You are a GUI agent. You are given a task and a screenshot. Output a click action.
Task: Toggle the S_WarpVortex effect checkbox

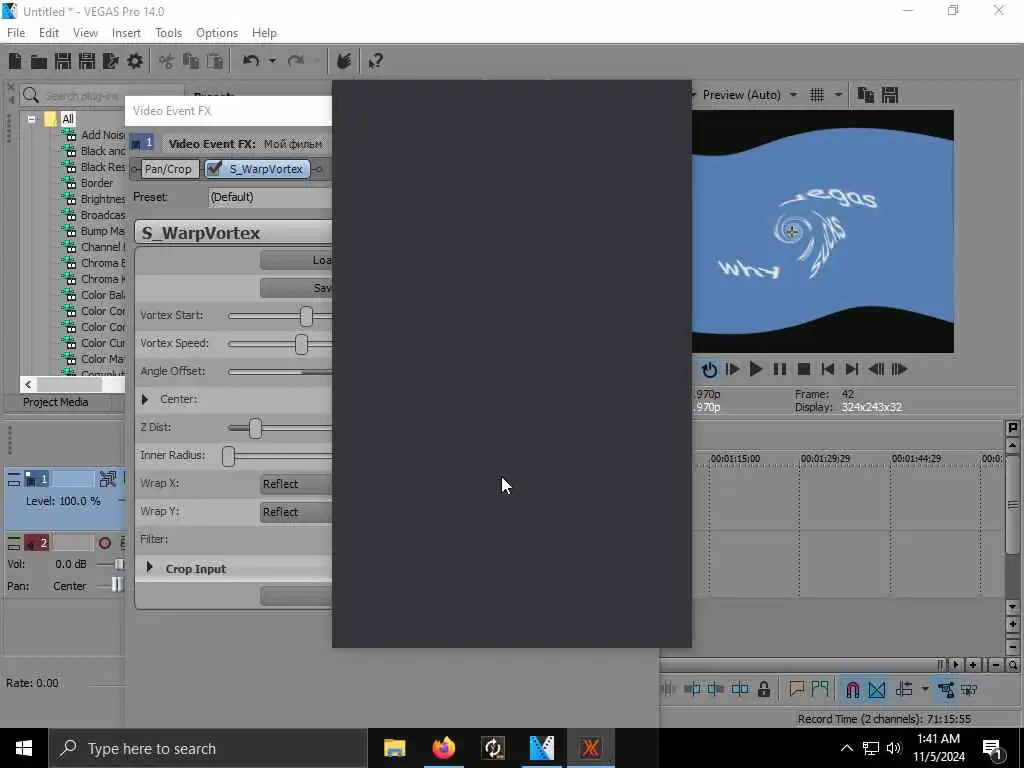(x=214, y=168)
